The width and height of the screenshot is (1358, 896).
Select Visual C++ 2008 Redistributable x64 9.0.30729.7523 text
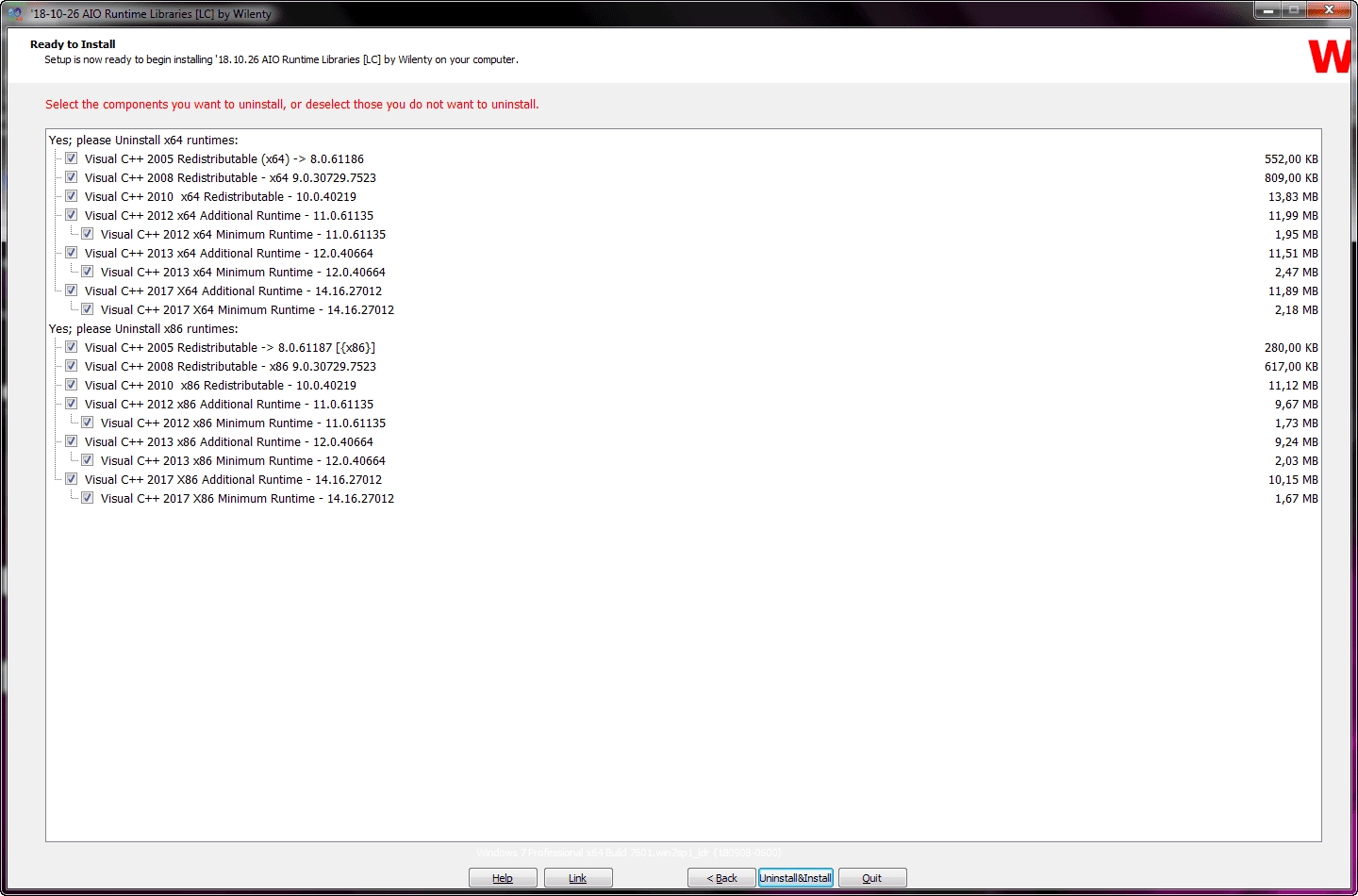pyautogui.click(x=230, y=178)
